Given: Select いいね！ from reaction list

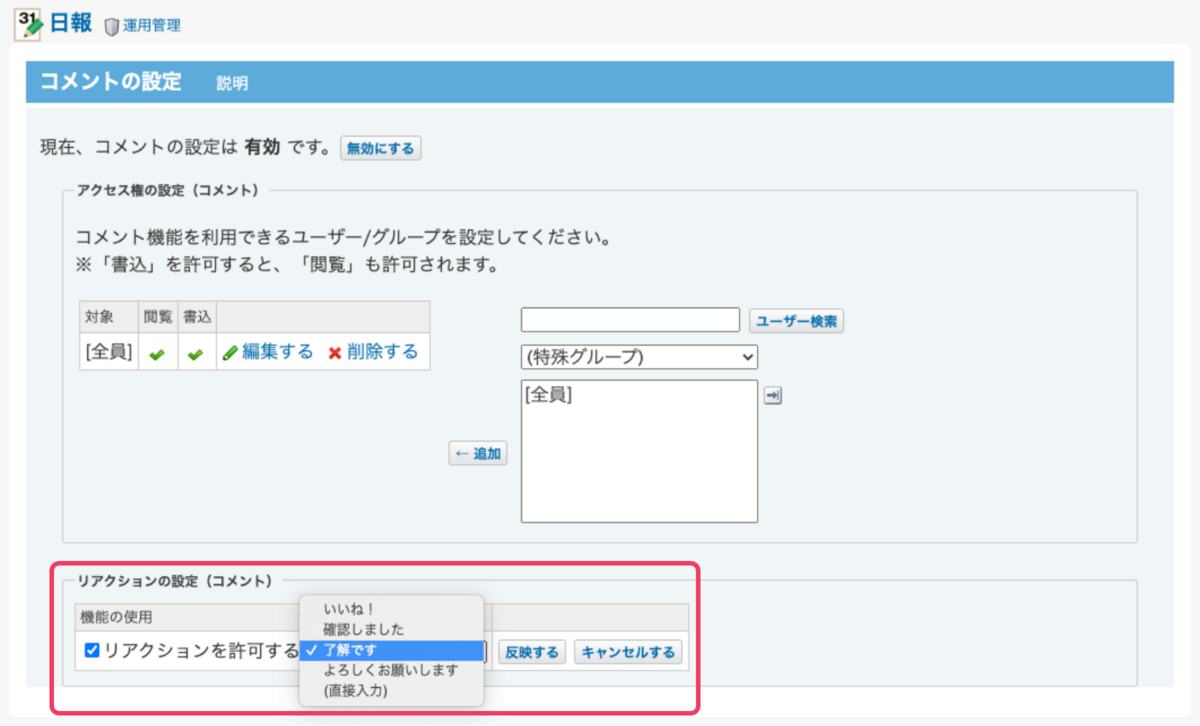Looking at the screenshot, I should (x=391, y=609).
